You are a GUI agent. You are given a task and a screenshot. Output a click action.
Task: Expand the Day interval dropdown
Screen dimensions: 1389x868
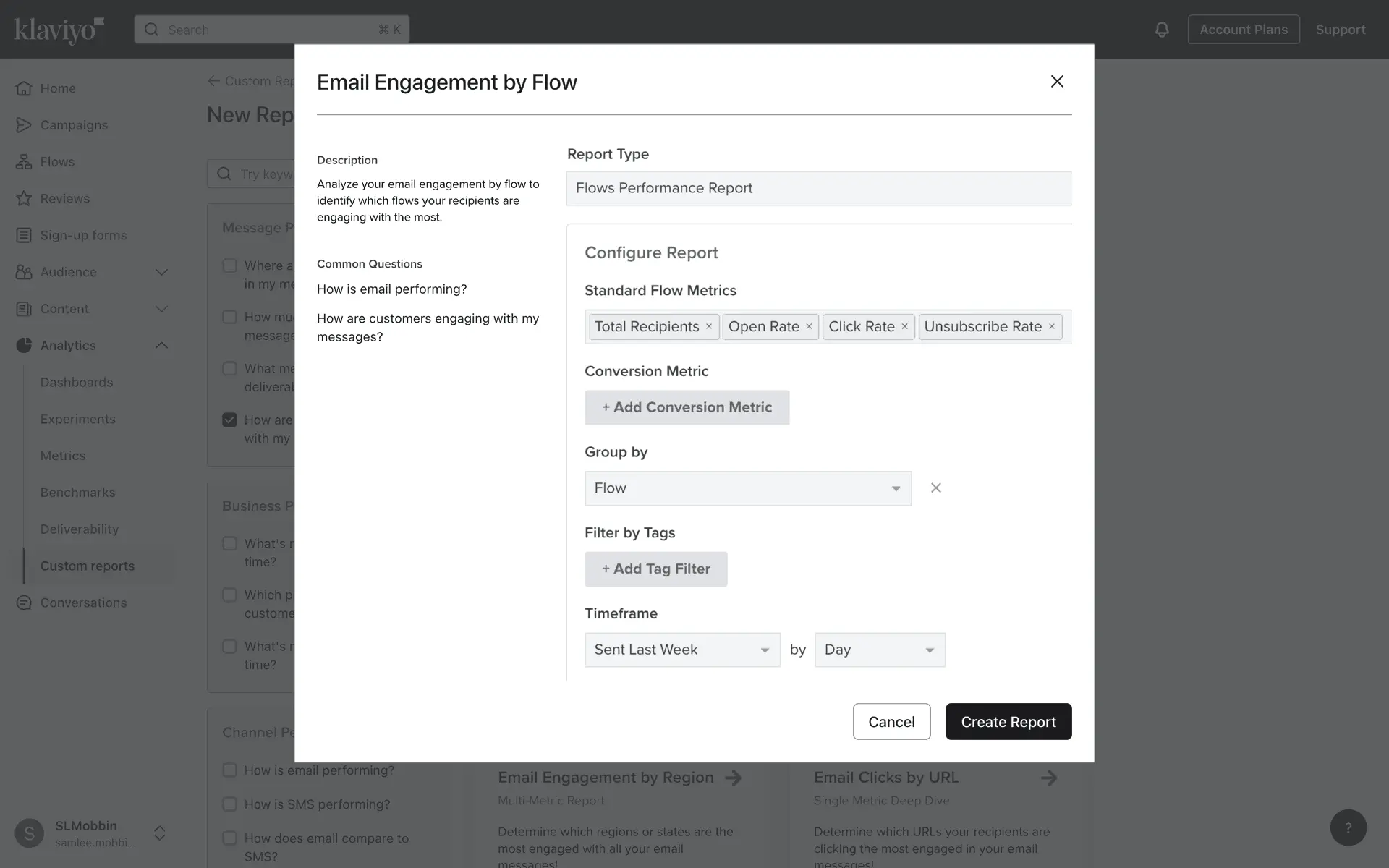879,650
